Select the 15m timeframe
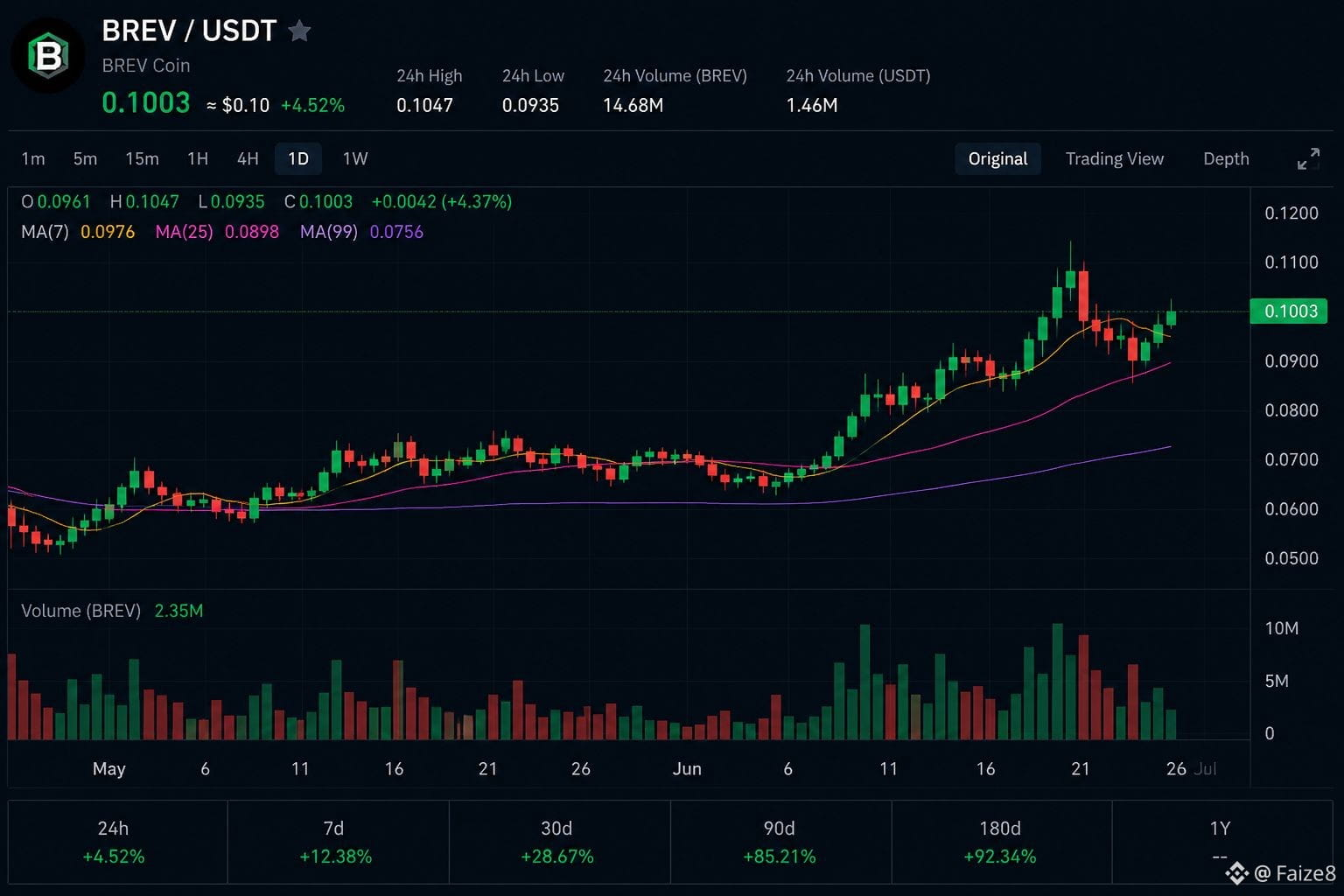This screenshot has height=896, width=1344. point(142,158)
